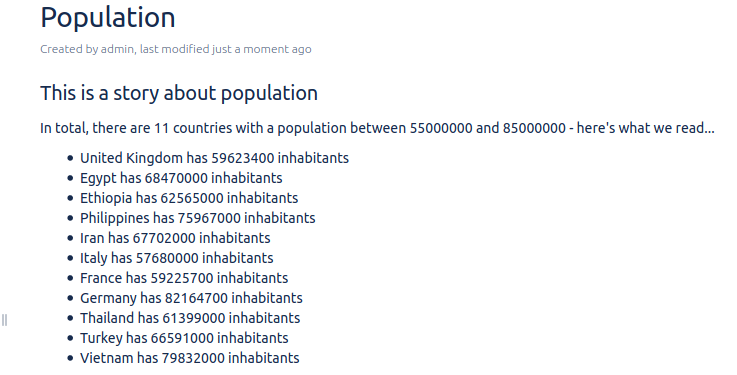Viewport: 737px width, 375px height.
Task: Click the sidebar resize handle icon
Action: (5, 320)
